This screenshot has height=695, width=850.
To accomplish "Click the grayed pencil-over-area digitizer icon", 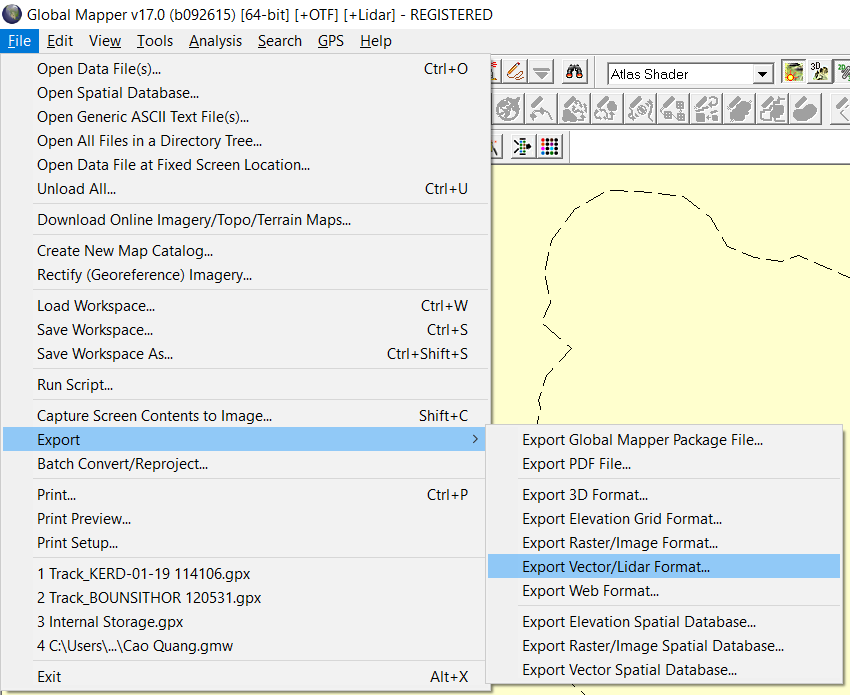I will pyautogui.click(x=739, y=108).
